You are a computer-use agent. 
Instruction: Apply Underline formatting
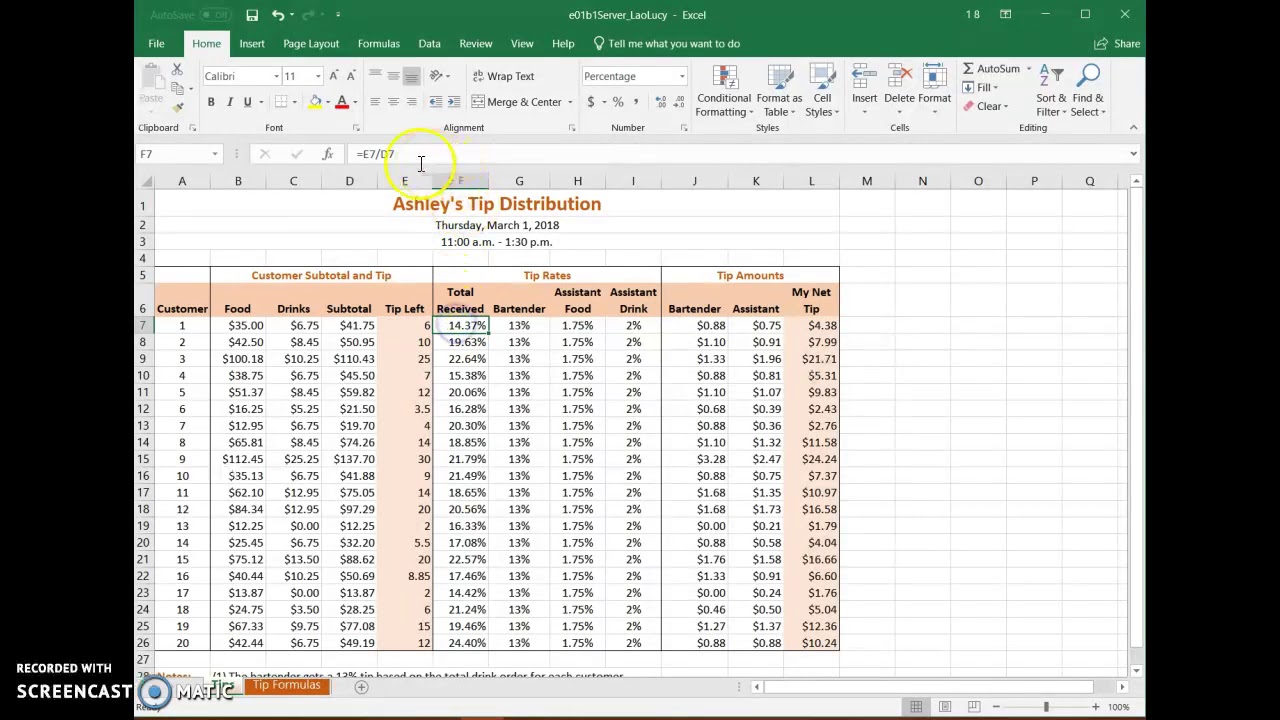click(x=247, y=102)
